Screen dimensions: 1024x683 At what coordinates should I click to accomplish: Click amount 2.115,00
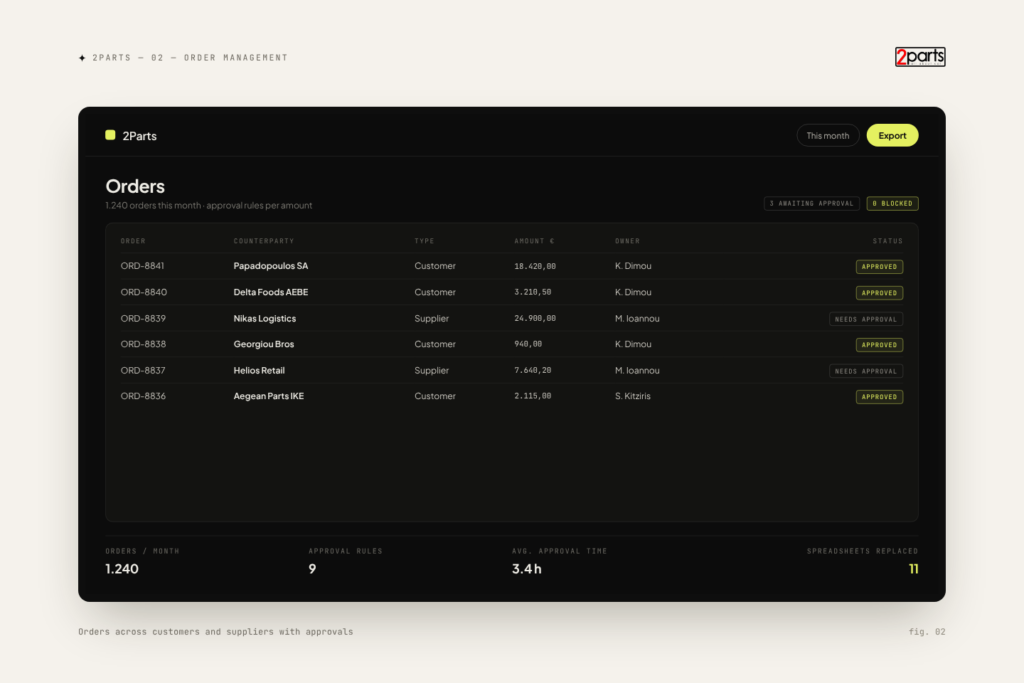[x=532, y=396]
